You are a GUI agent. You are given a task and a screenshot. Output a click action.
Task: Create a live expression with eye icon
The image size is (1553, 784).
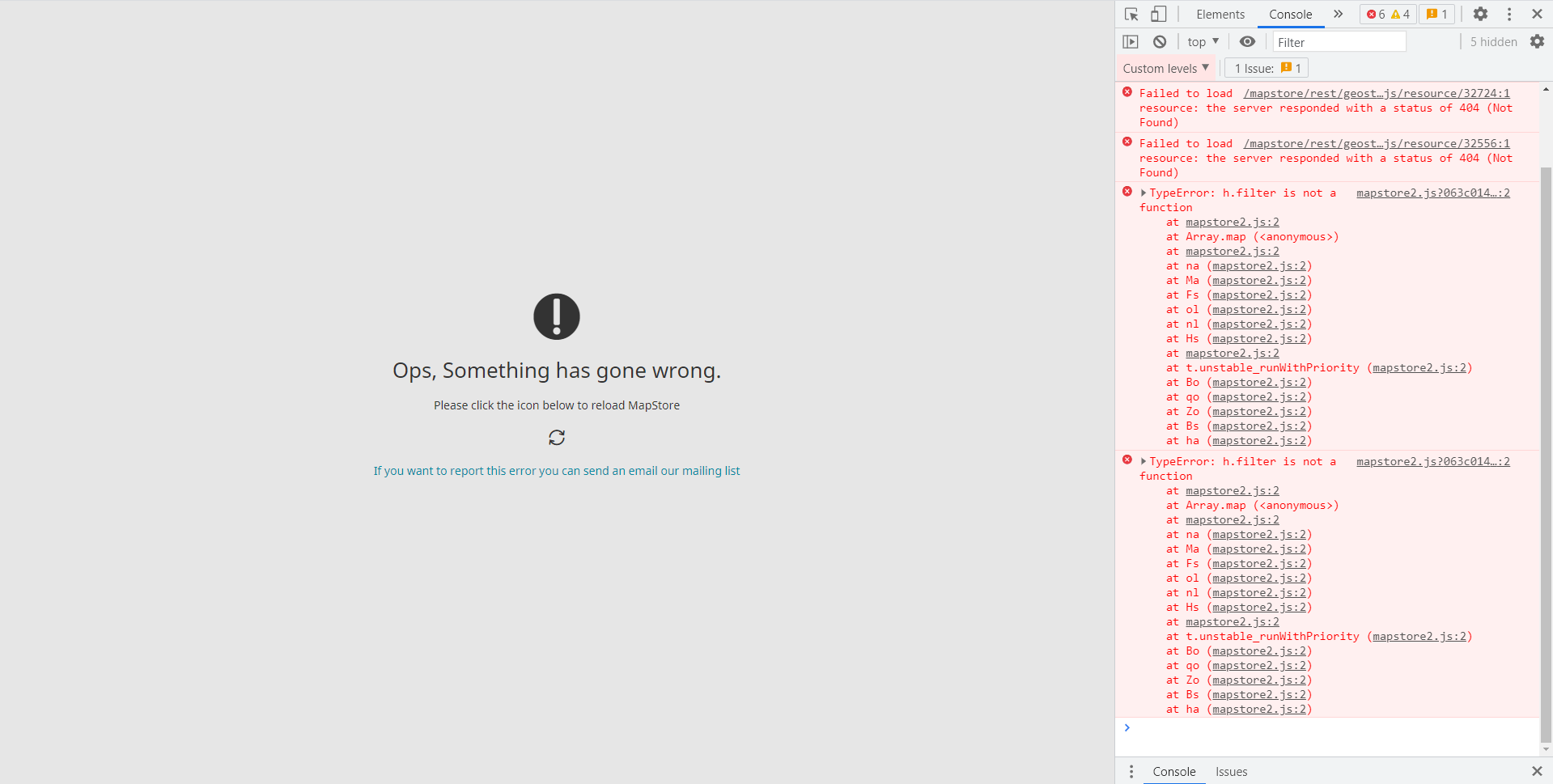click(1247, 42)
